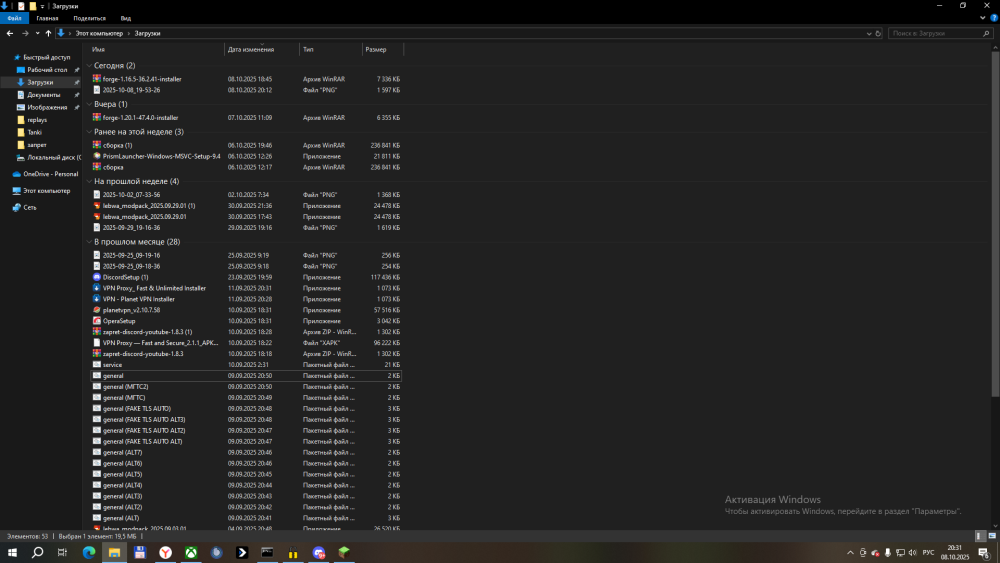Select the forge-1.16.5-36.2.41-installer archive icon

96,78
